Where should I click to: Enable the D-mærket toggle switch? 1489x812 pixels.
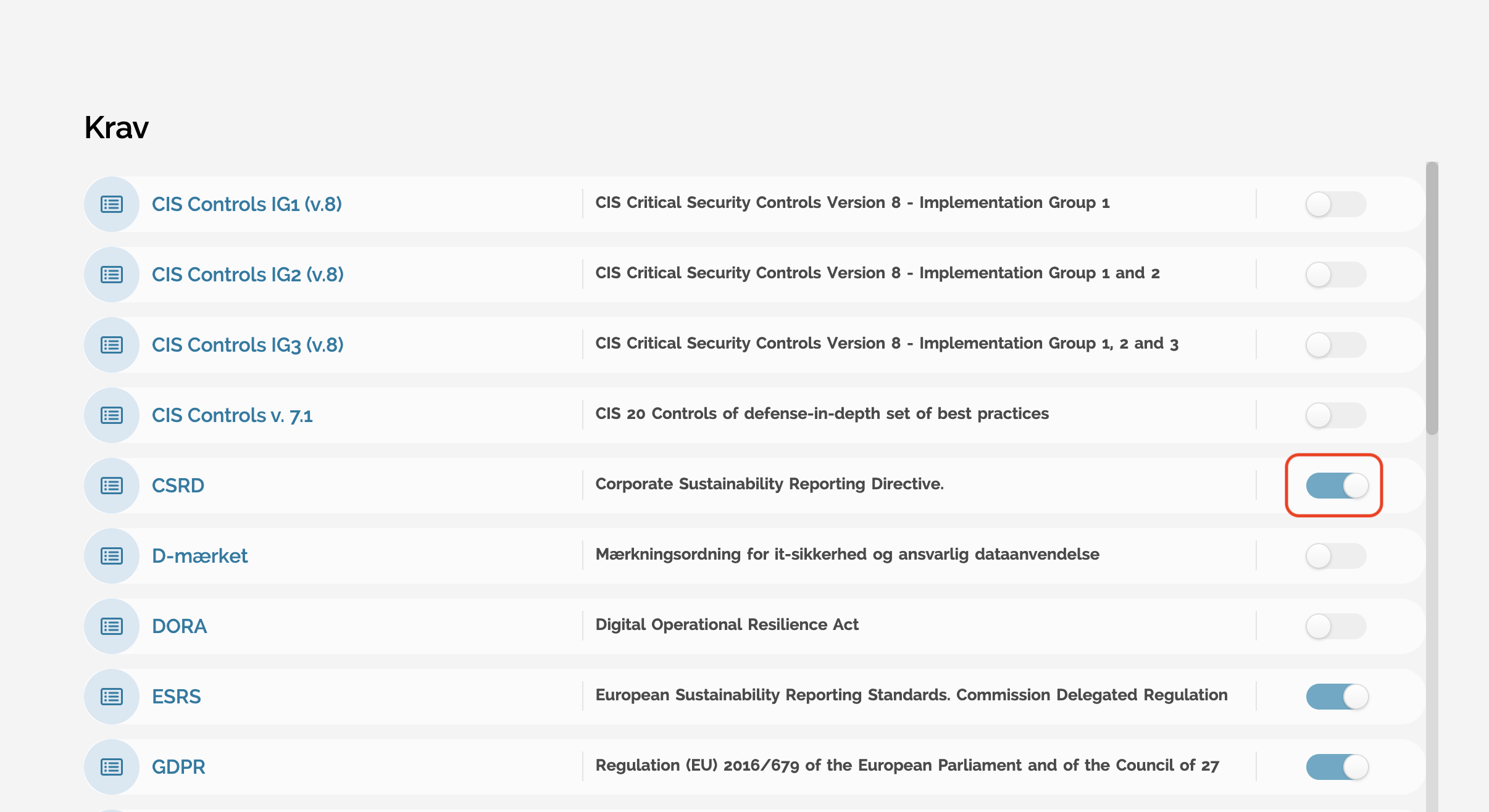1336,556
